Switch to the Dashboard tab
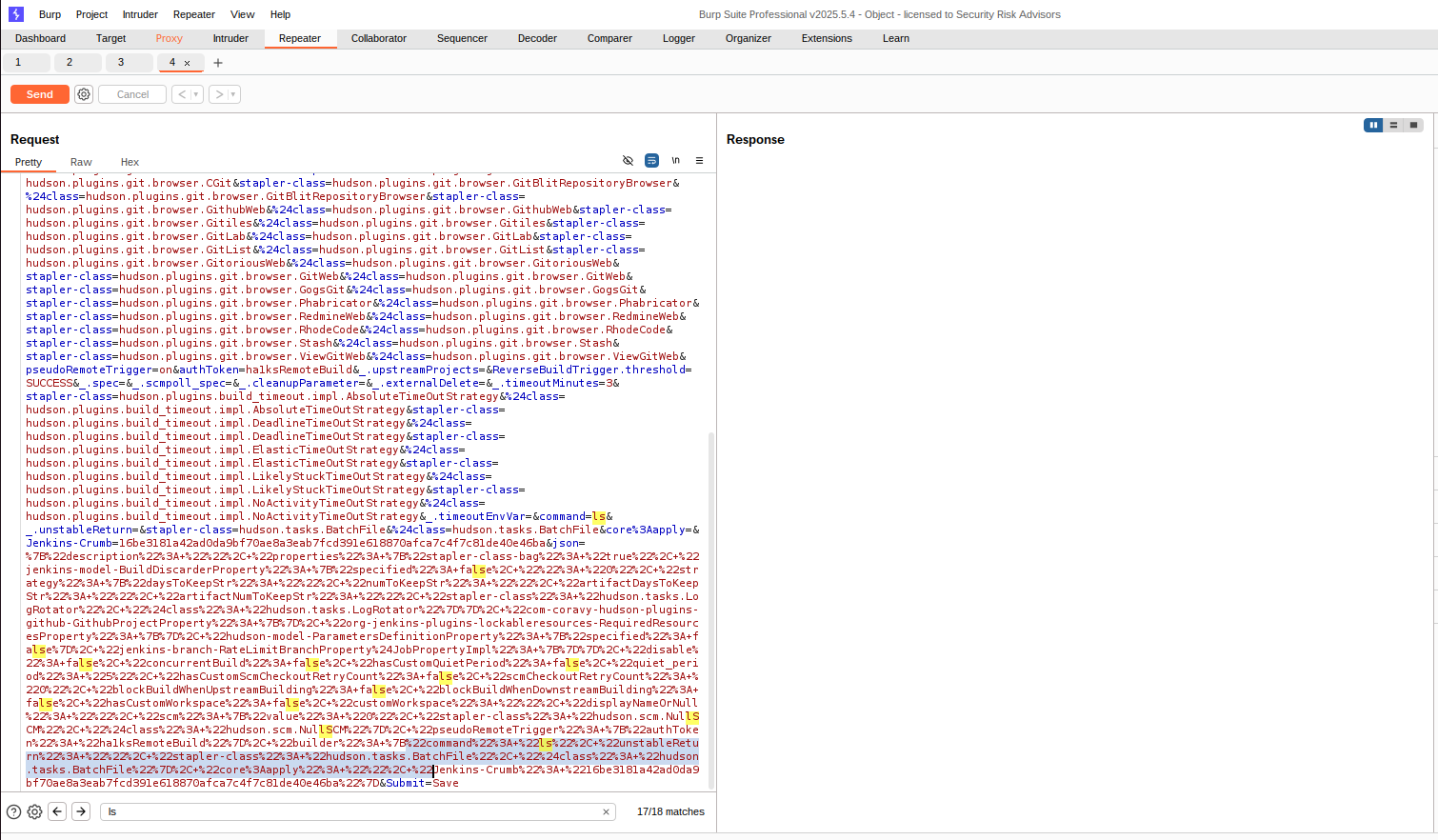Viewport: 1438px width, 840px height. tap(41, 38)
